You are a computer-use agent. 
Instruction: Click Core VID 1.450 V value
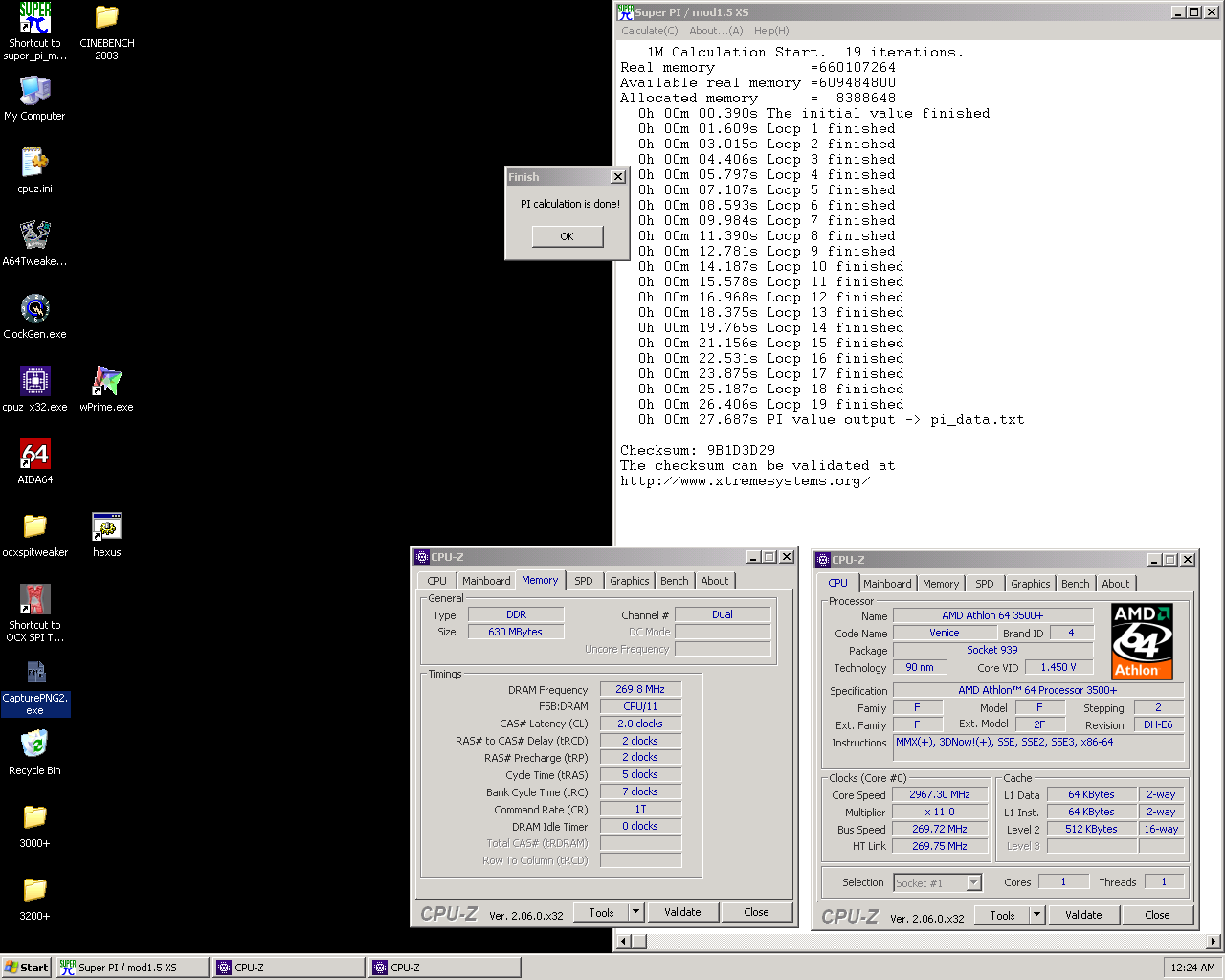1058,667
